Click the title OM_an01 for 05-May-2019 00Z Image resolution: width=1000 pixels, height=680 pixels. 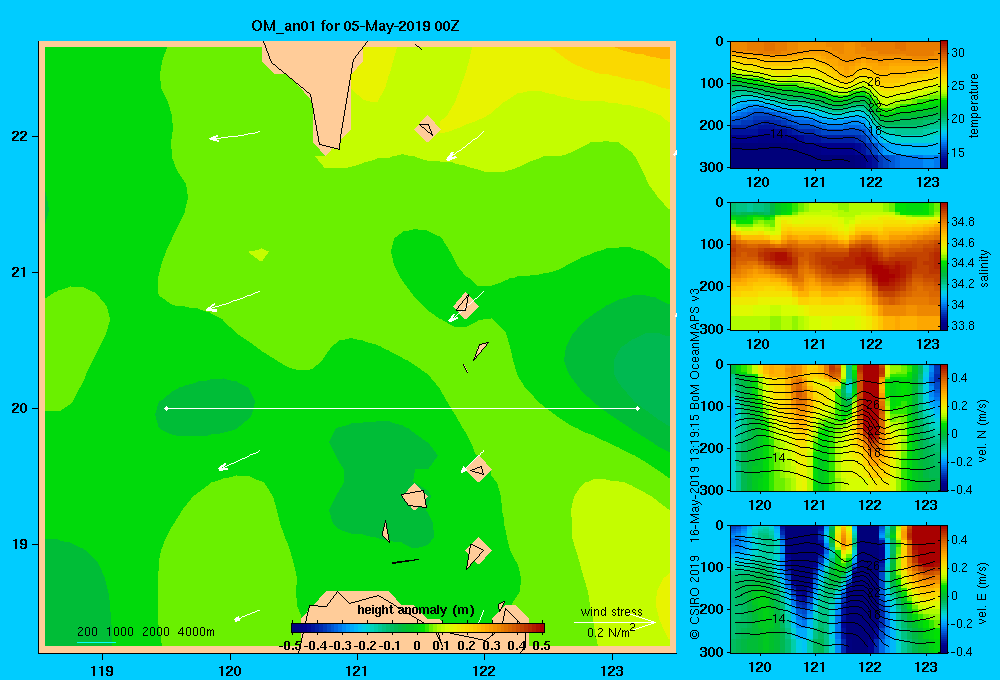[x=355, y=26]
